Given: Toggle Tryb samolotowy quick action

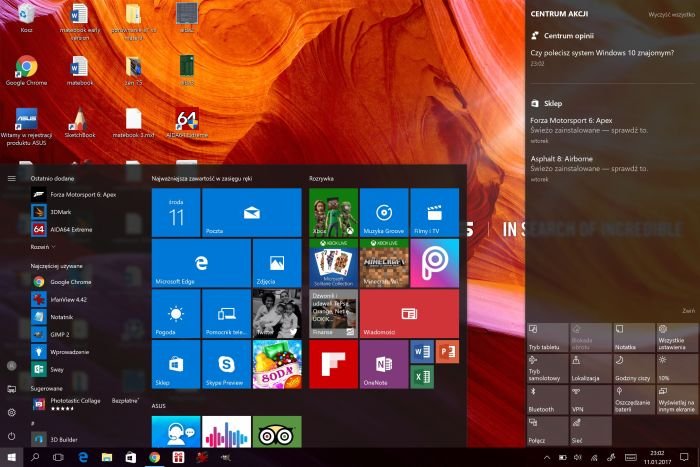Looking at the screenshot, I should click(547, 369).
